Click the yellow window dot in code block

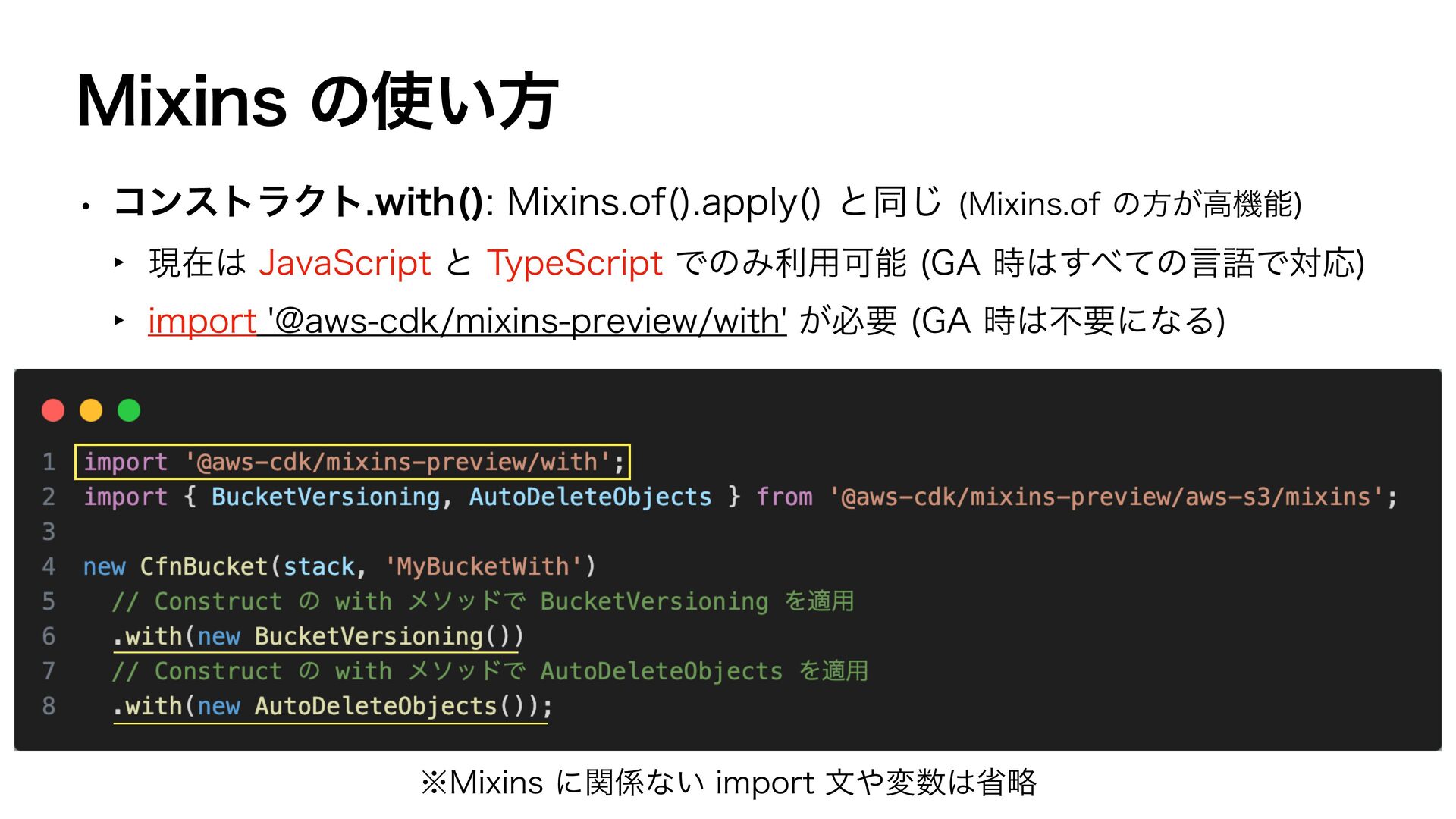point(91,410)
